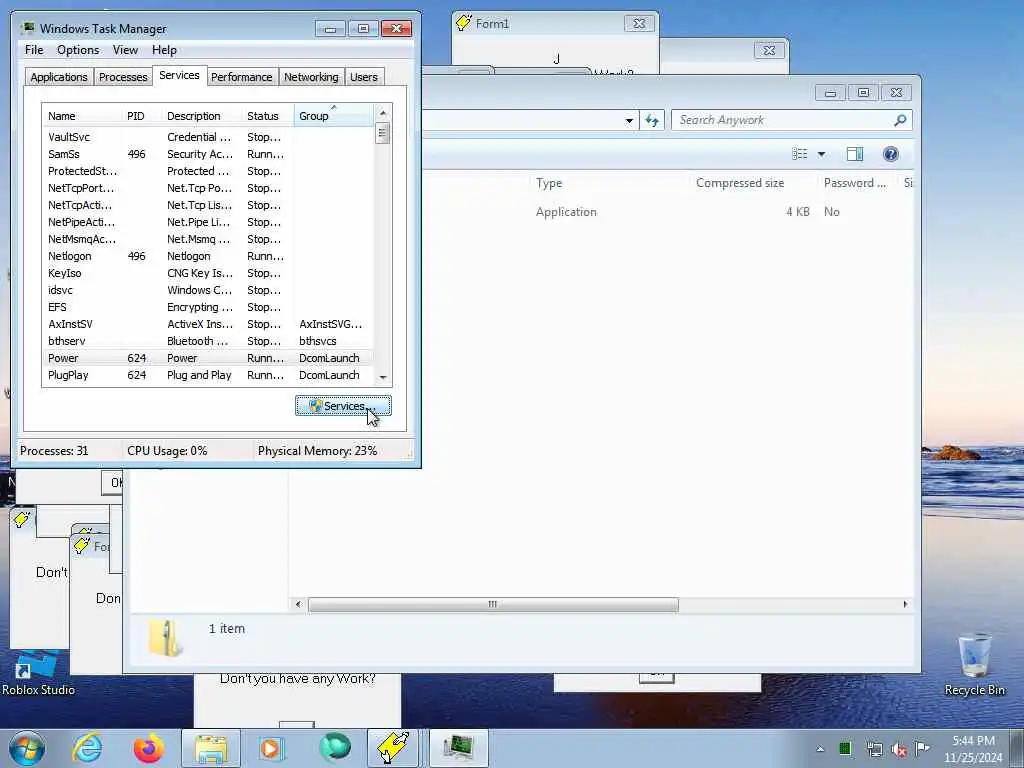Sort services by the Group column
The image size is (1024, 768).
(334, 116)
